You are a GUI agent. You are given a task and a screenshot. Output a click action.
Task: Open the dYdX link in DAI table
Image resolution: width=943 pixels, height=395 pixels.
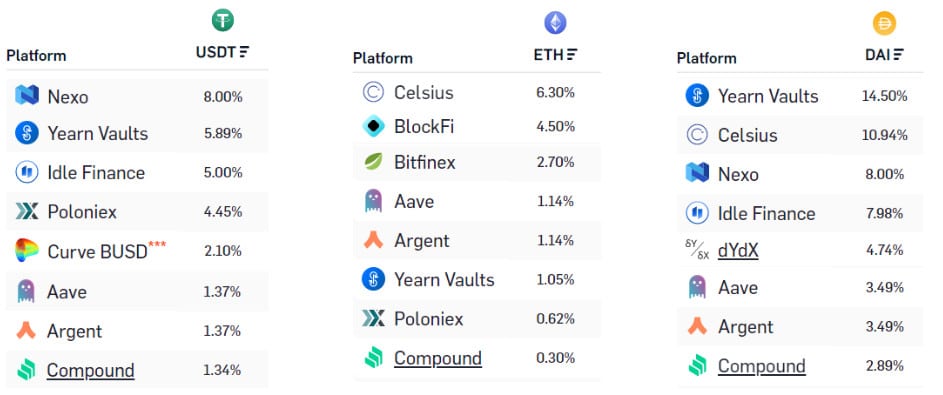point(738,250)
